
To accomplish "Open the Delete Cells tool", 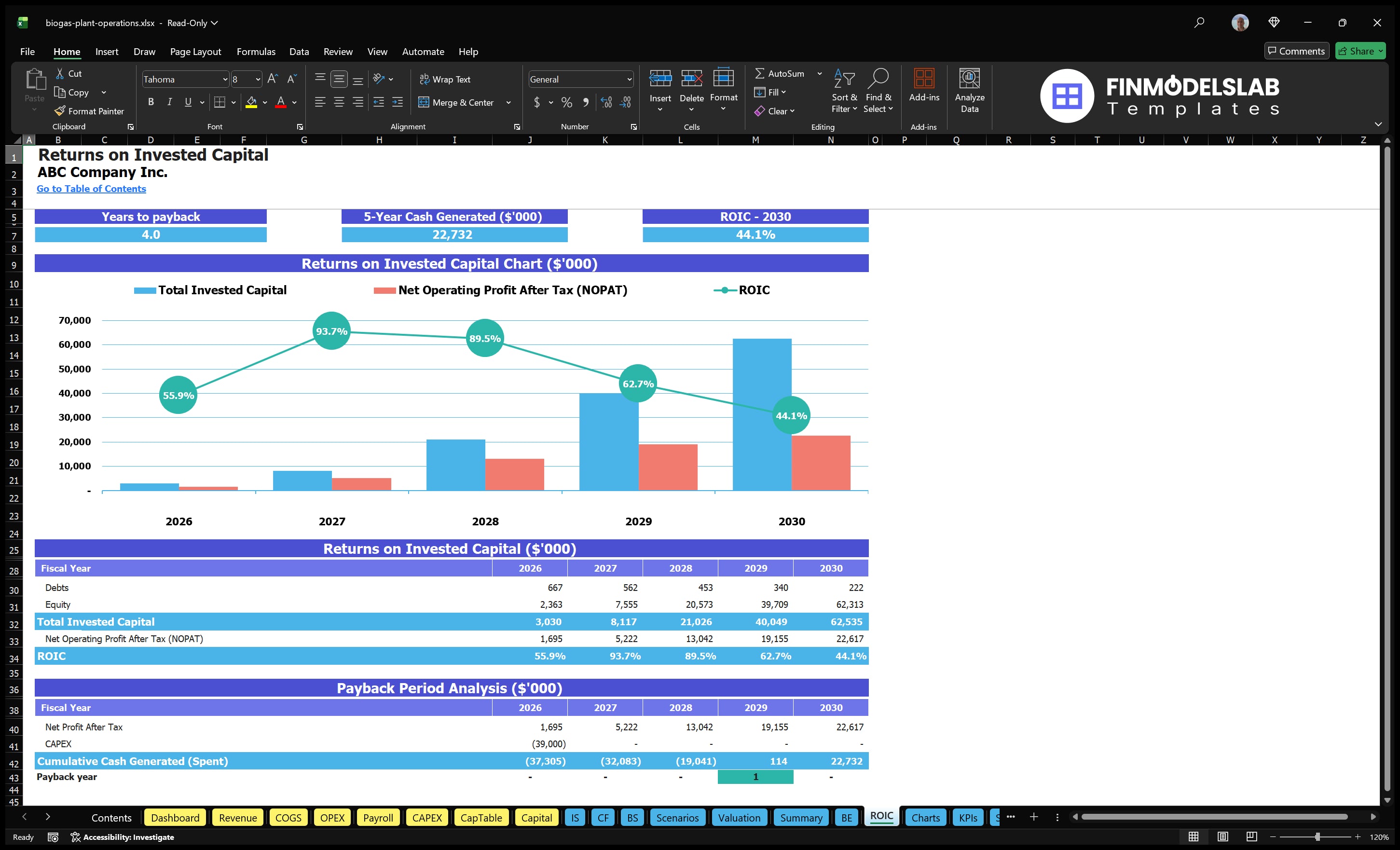I will [x=691, y=91].
